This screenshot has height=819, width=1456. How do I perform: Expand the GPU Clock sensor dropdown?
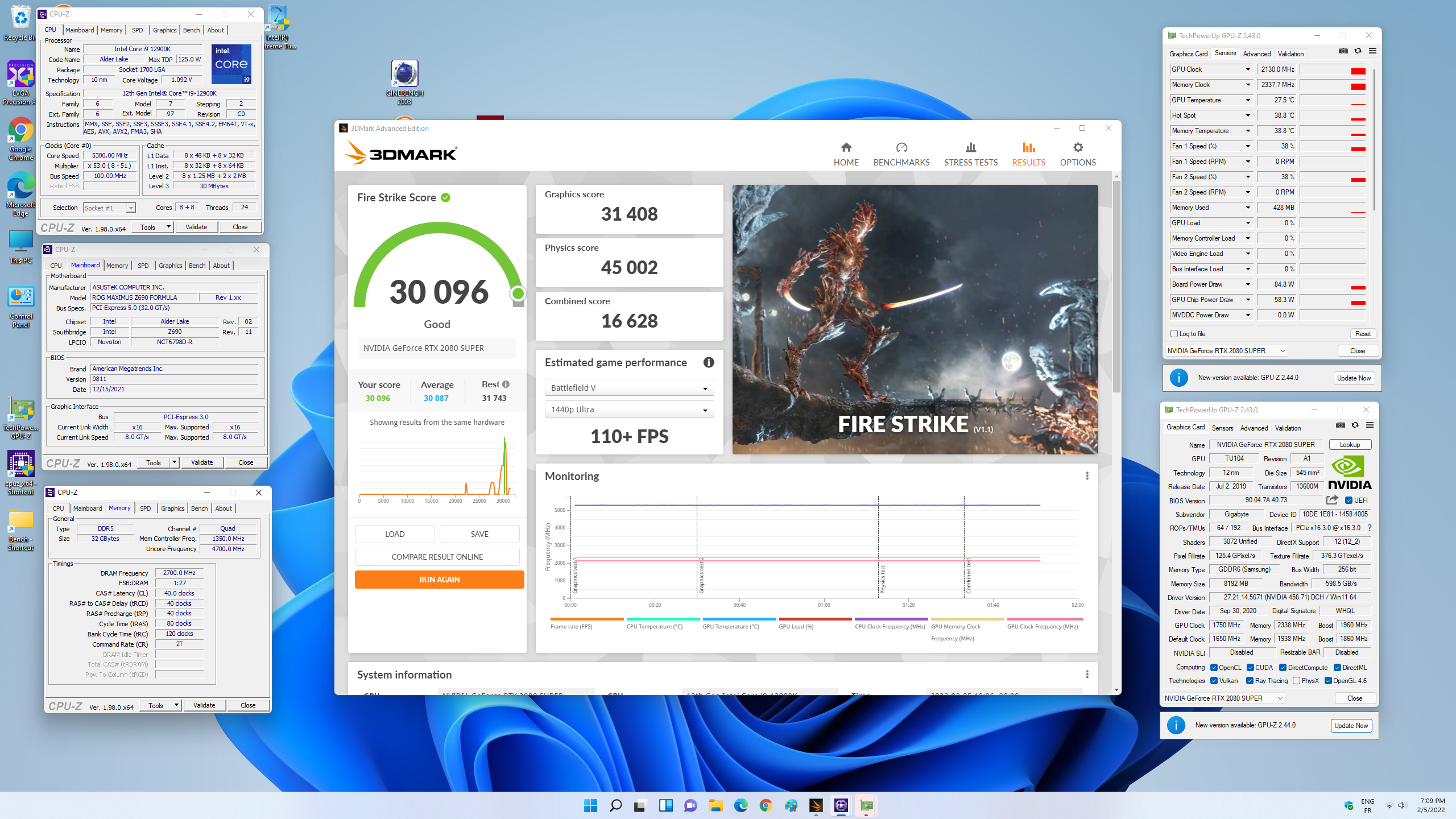coord(1248,69)
